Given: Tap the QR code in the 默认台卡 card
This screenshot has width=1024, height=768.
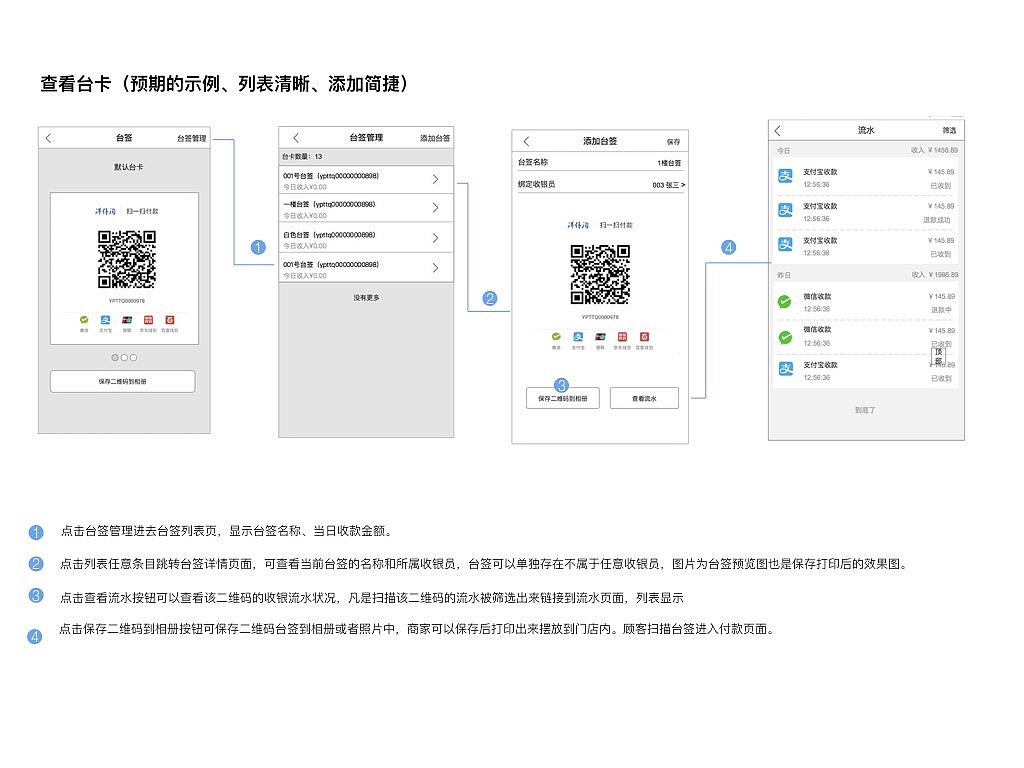Looking at the screenshot, I should [127, 259].
